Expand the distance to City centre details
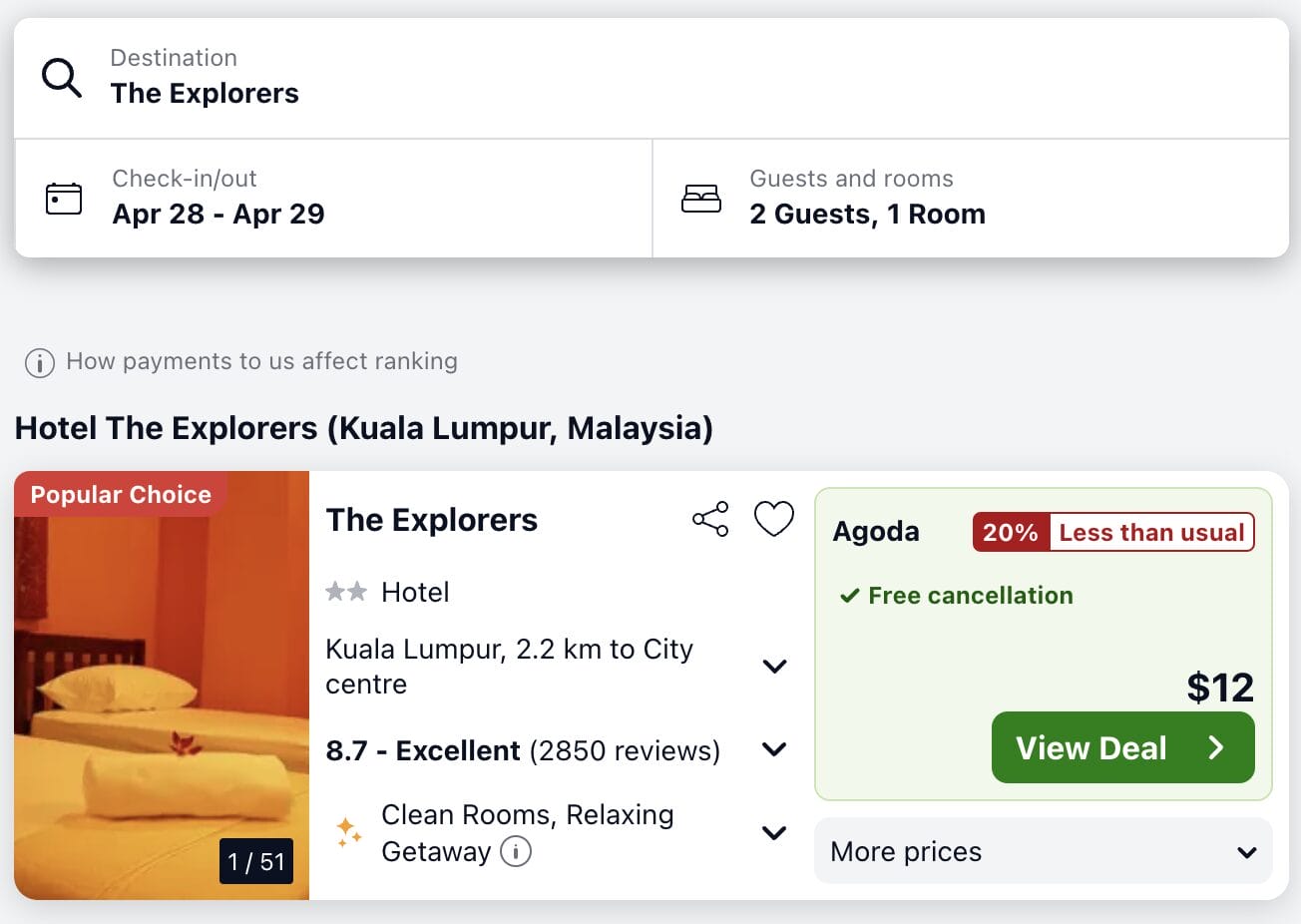The height and width of the screenshot is (924, 1301). pyautogui.click(x=773, y=667)
